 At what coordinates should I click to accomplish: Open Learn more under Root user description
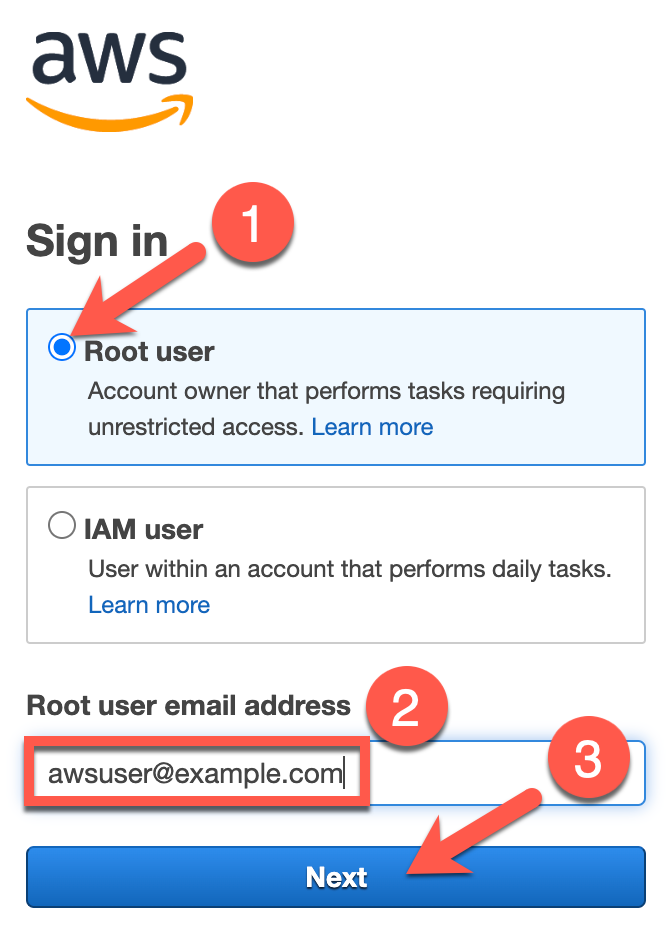point(372,426)
